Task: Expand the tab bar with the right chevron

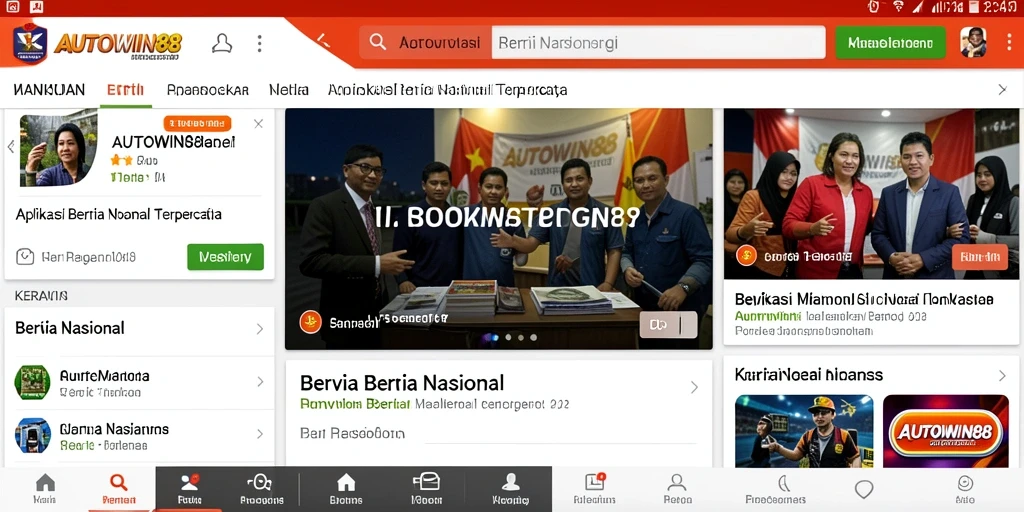Action: [x=1002, y=90]
